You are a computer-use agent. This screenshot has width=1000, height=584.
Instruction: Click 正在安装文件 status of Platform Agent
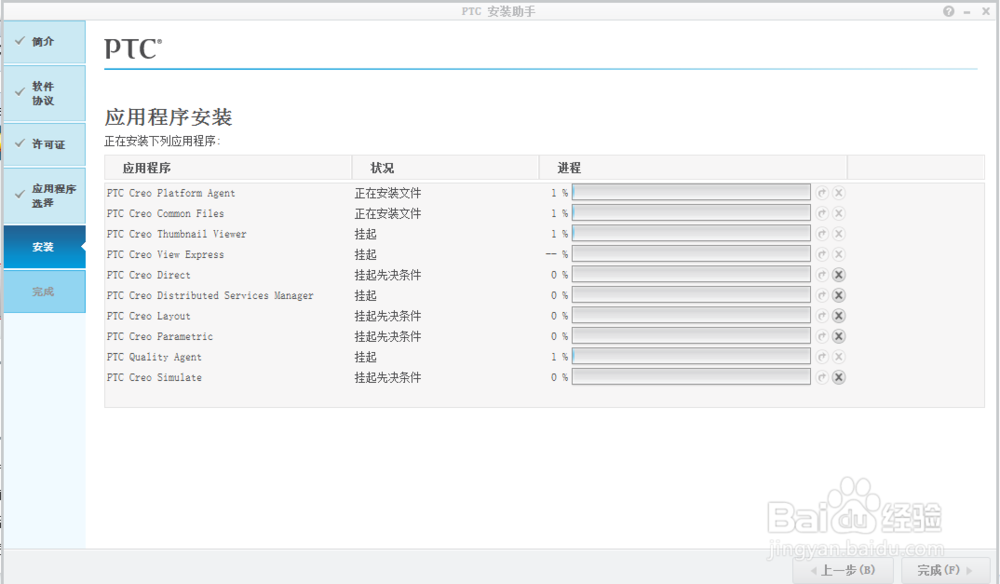pos(388,193)
